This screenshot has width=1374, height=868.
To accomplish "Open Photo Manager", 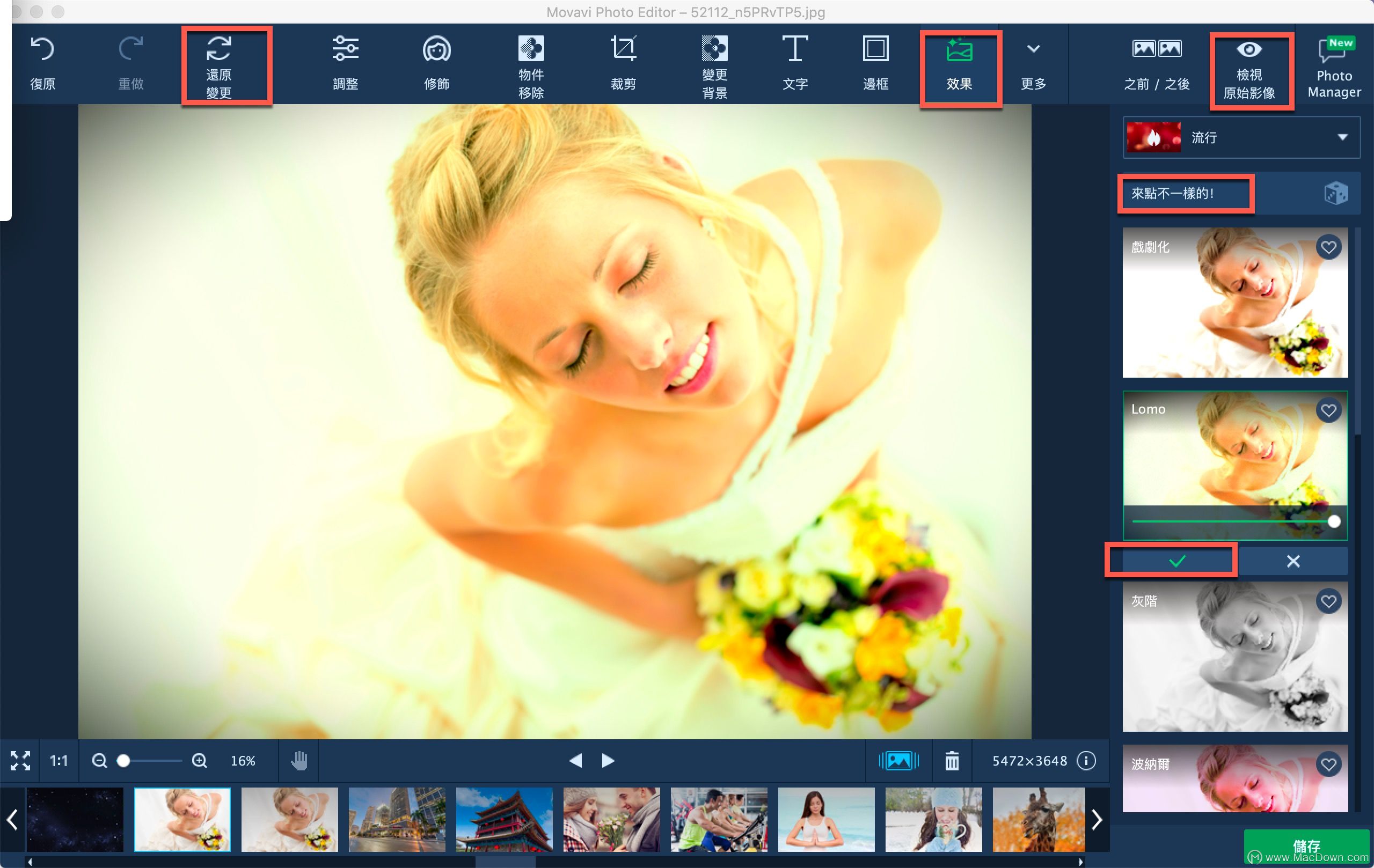I will 1334,66.
